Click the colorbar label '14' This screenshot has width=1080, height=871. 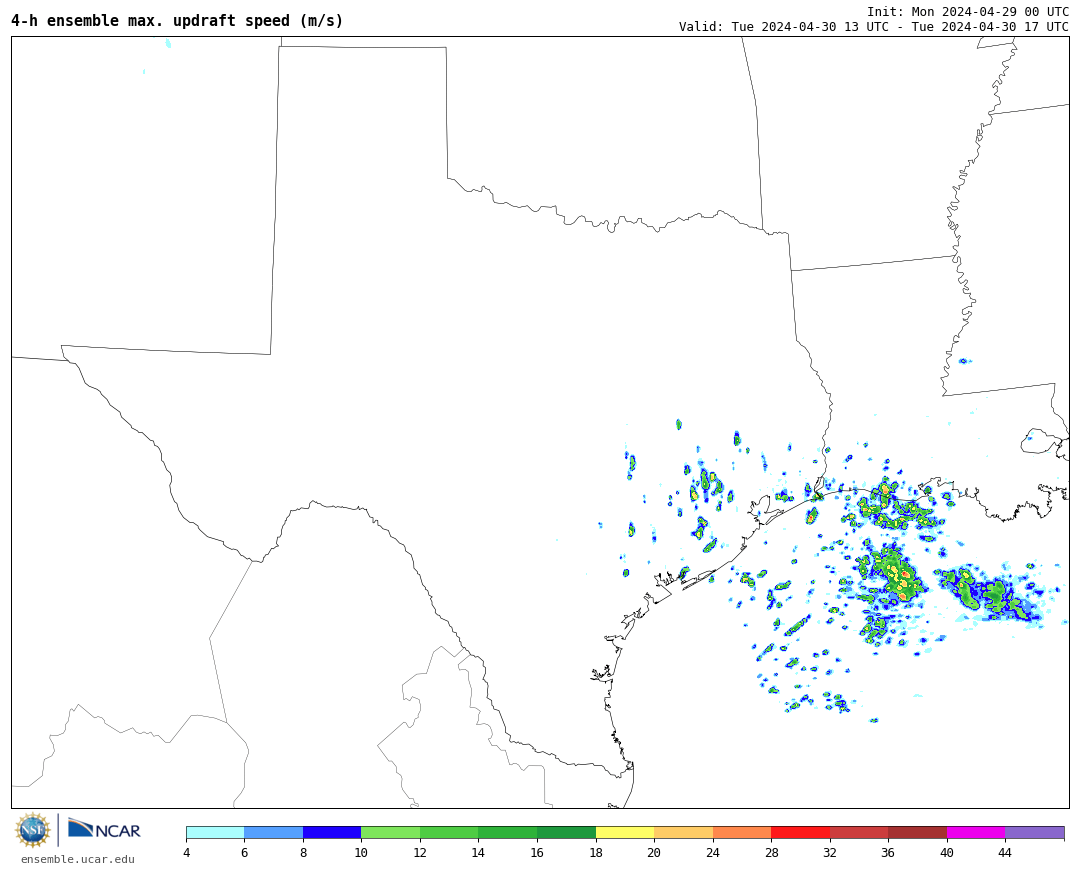(478, 852)
